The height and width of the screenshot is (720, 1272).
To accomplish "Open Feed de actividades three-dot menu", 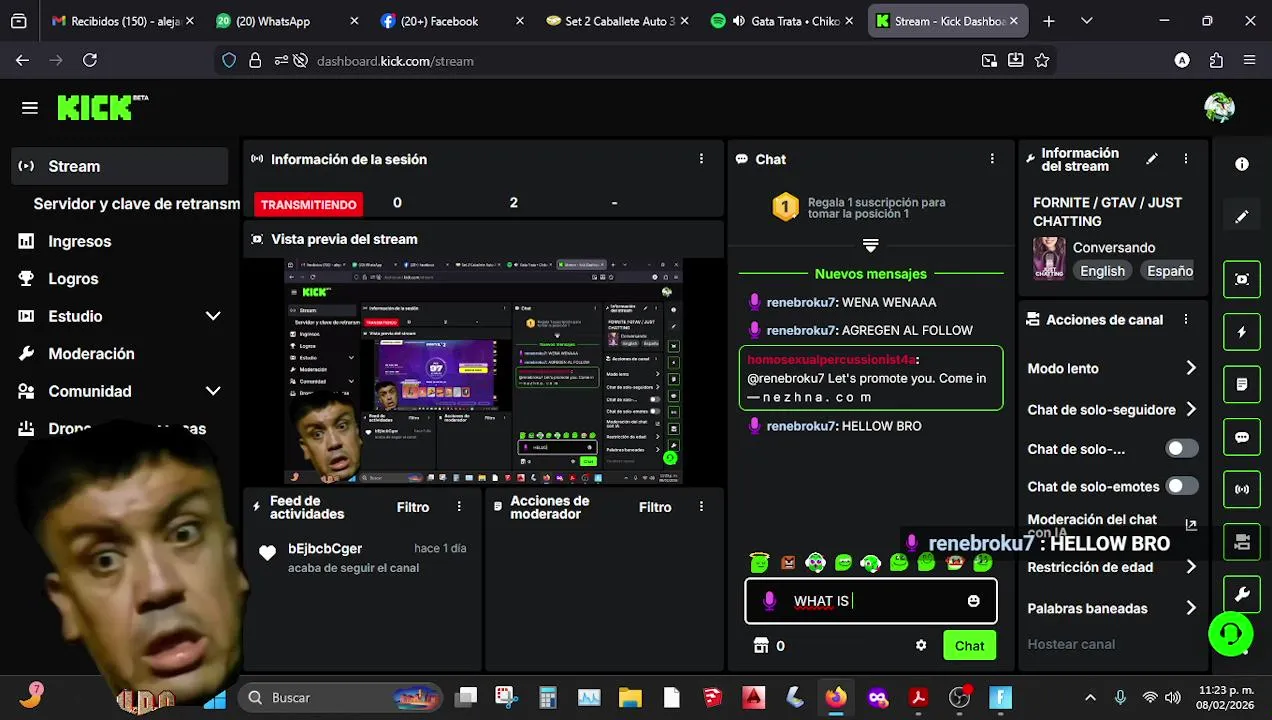I will point(459,507).
